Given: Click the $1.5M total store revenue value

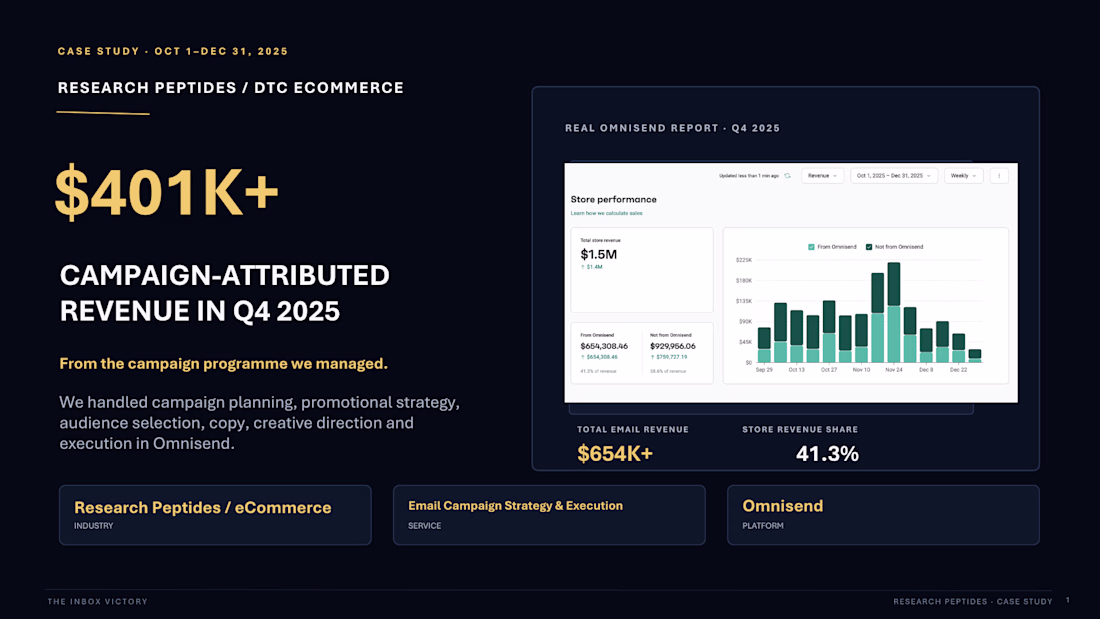Looking at the screenshot, I should (x=598, y=254).
